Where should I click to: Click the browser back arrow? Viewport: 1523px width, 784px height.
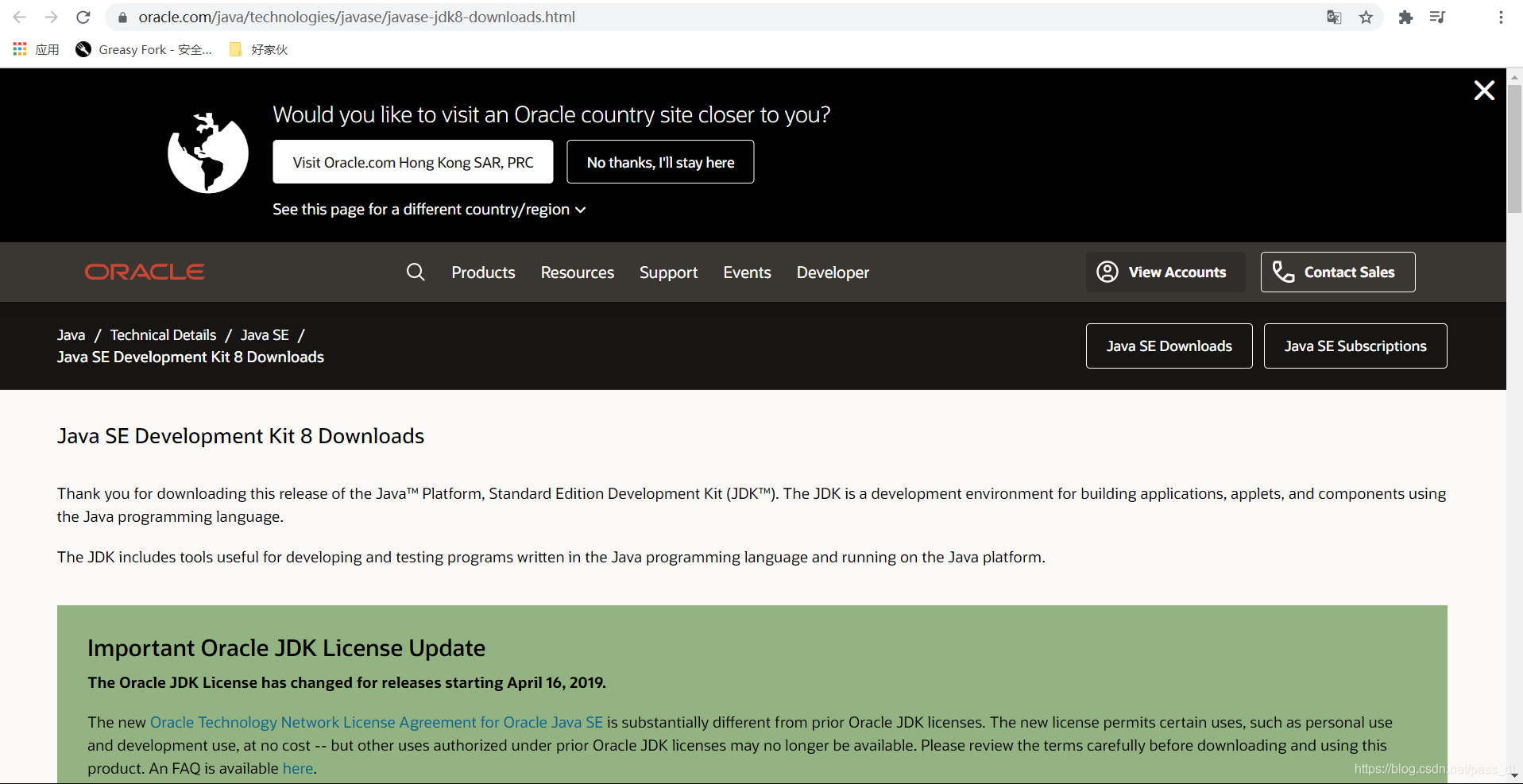[x=20, y=17]
